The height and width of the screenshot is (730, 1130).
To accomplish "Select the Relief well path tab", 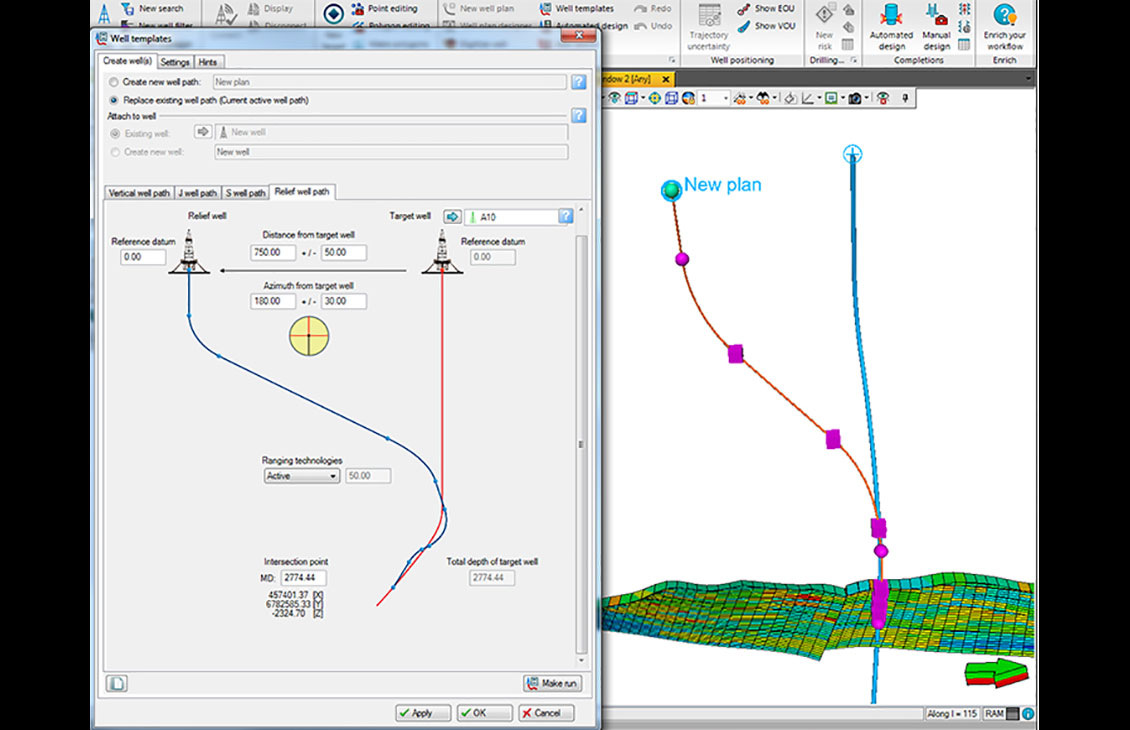I will coord(302,192).
